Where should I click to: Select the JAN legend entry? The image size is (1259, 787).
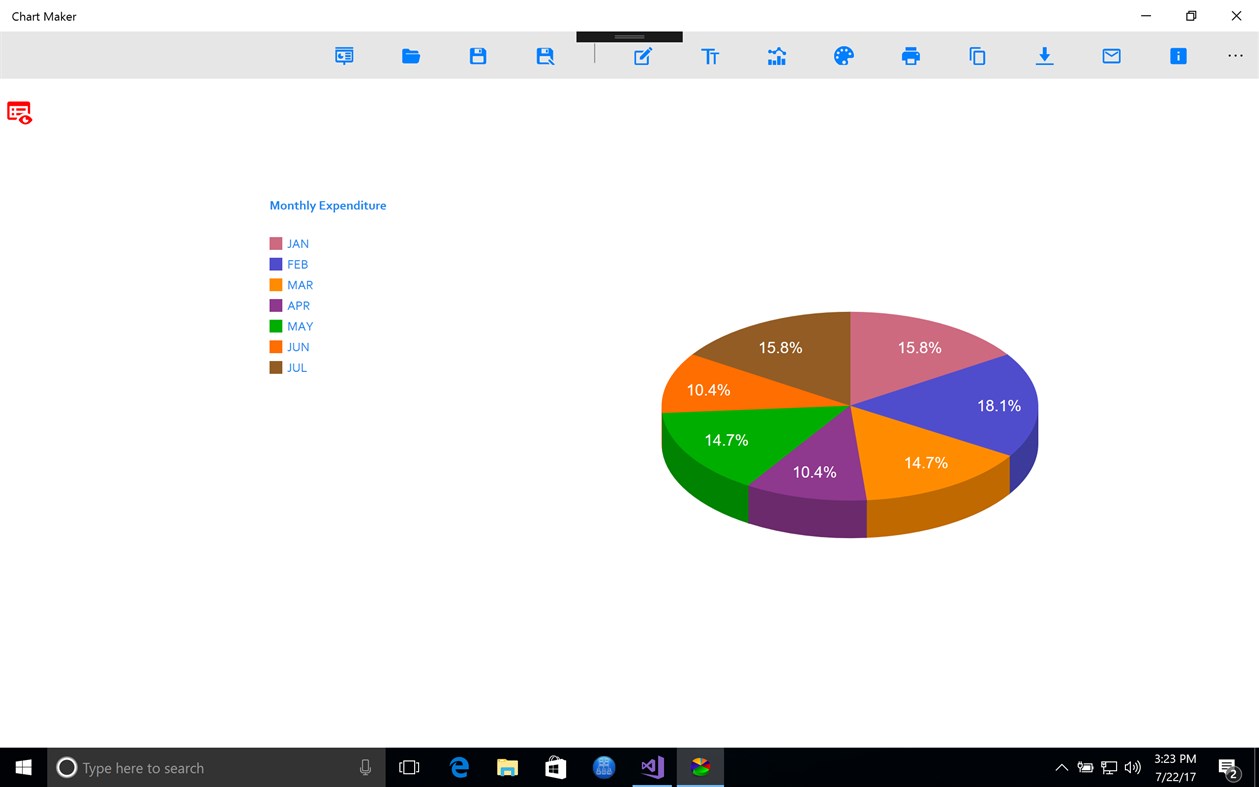click(x=297, y=243)
